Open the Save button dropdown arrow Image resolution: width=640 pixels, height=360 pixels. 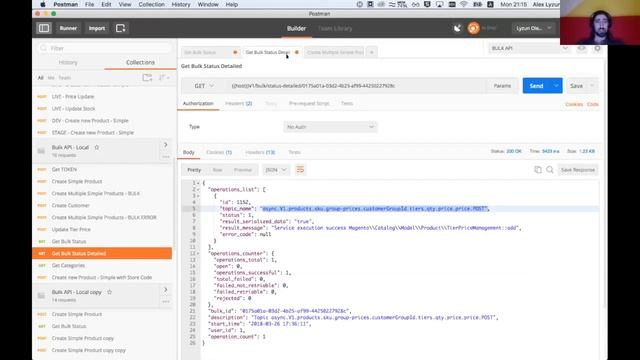coord(592,86)
